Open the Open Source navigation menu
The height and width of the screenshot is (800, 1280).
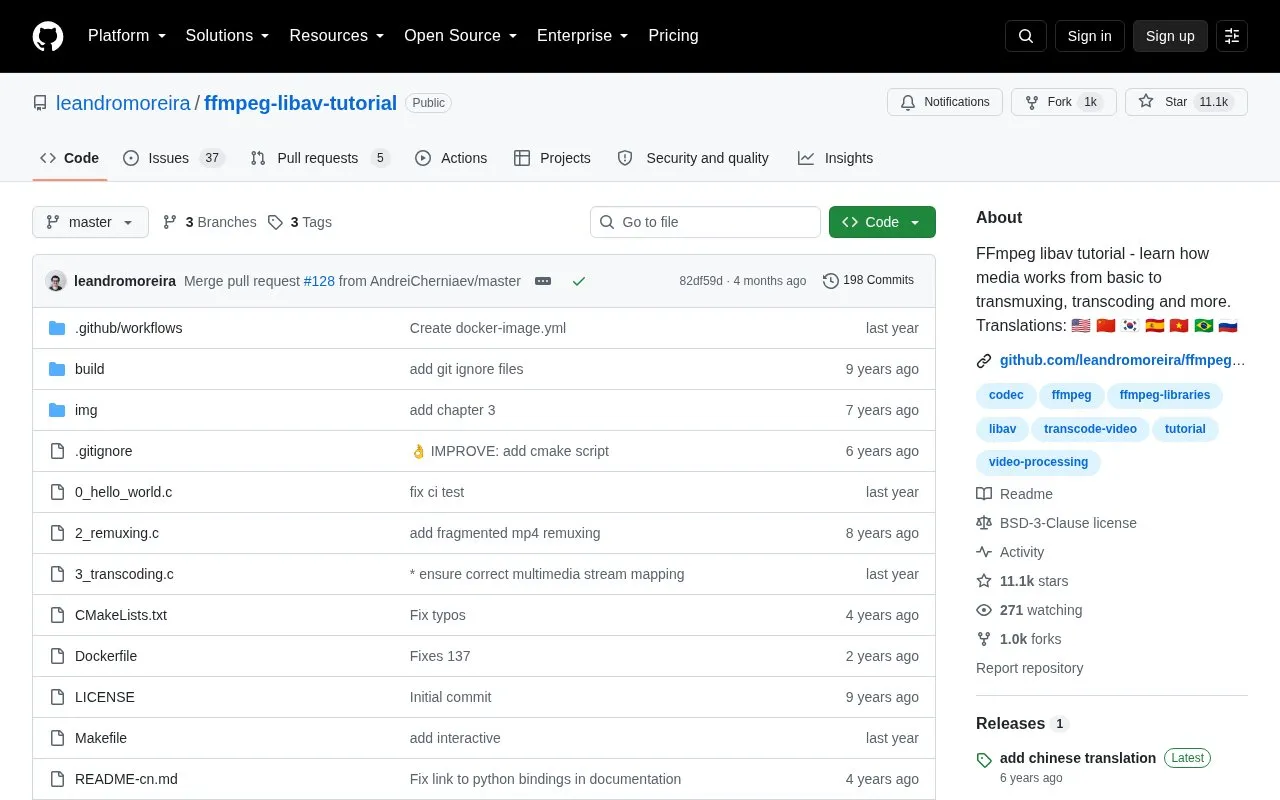(x=460, y=36)
